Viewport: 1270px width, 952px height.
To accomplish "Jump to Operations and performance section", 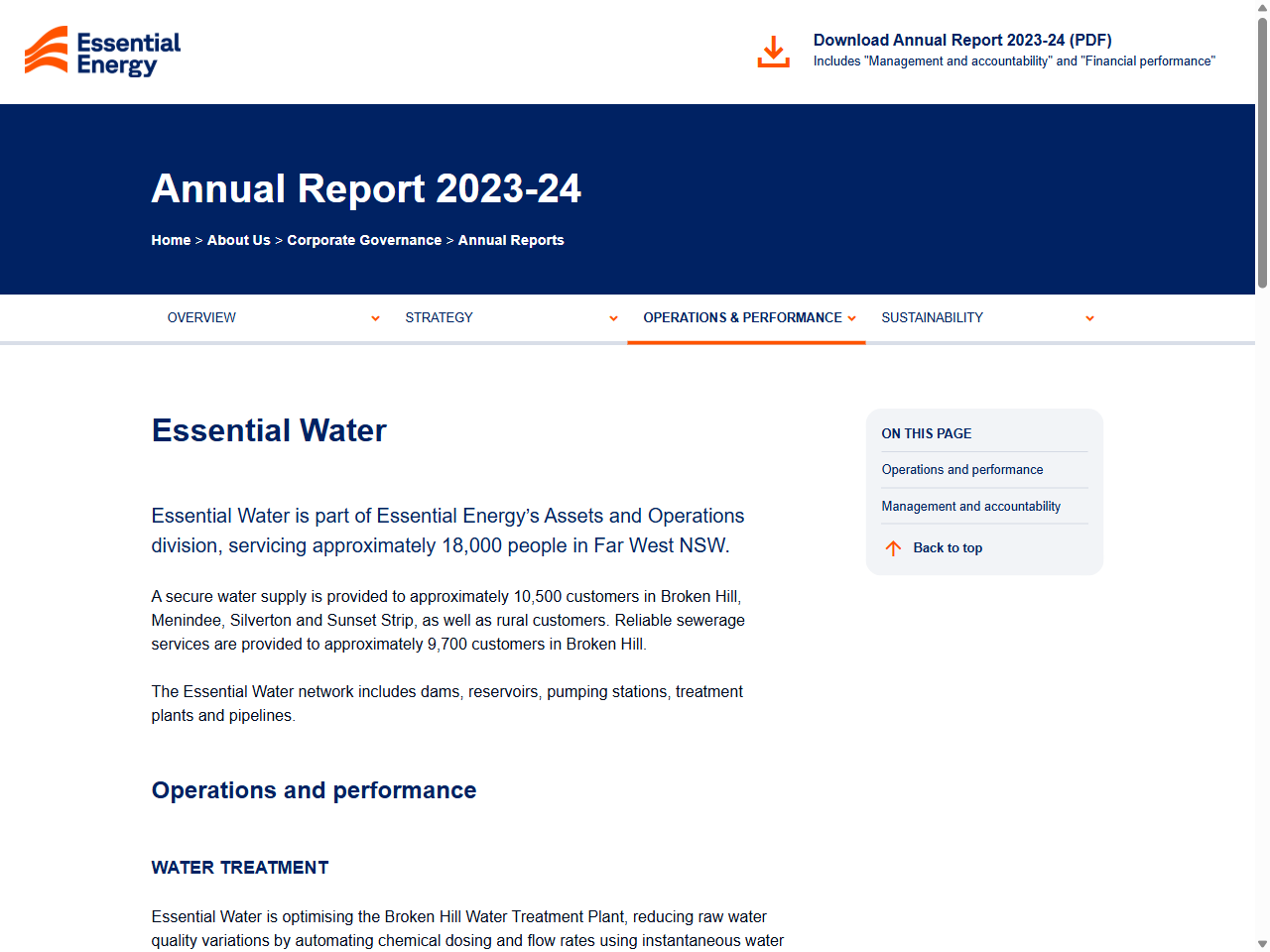I will pos(962,470).
